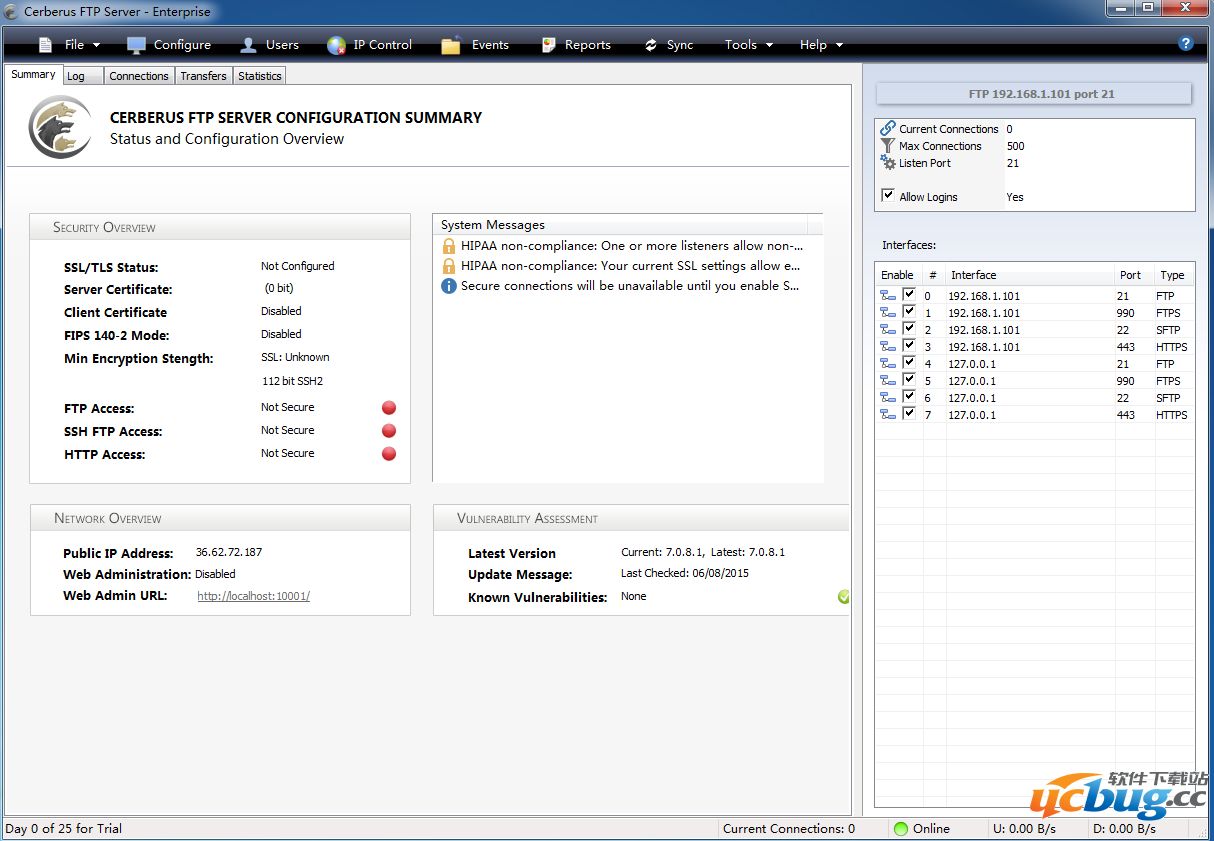Click 'Day 0 of 25 for Trial' status text
Image resolution: width=1214 pixels, height=841 pixels.
64,829
